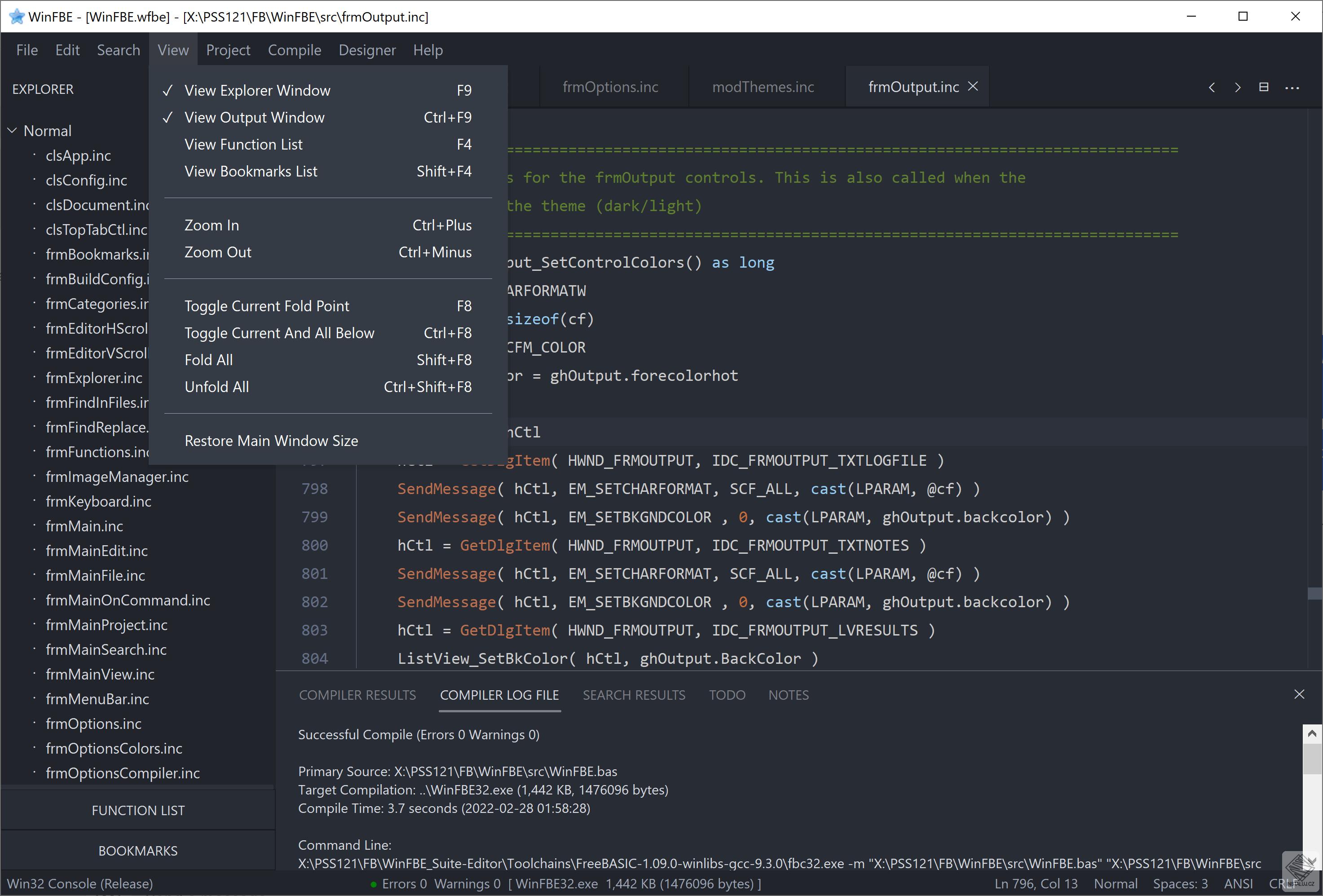Toggle View Explorer Window checkmark
Screen dimensions: 1323x896
click(x=257, y=91)
